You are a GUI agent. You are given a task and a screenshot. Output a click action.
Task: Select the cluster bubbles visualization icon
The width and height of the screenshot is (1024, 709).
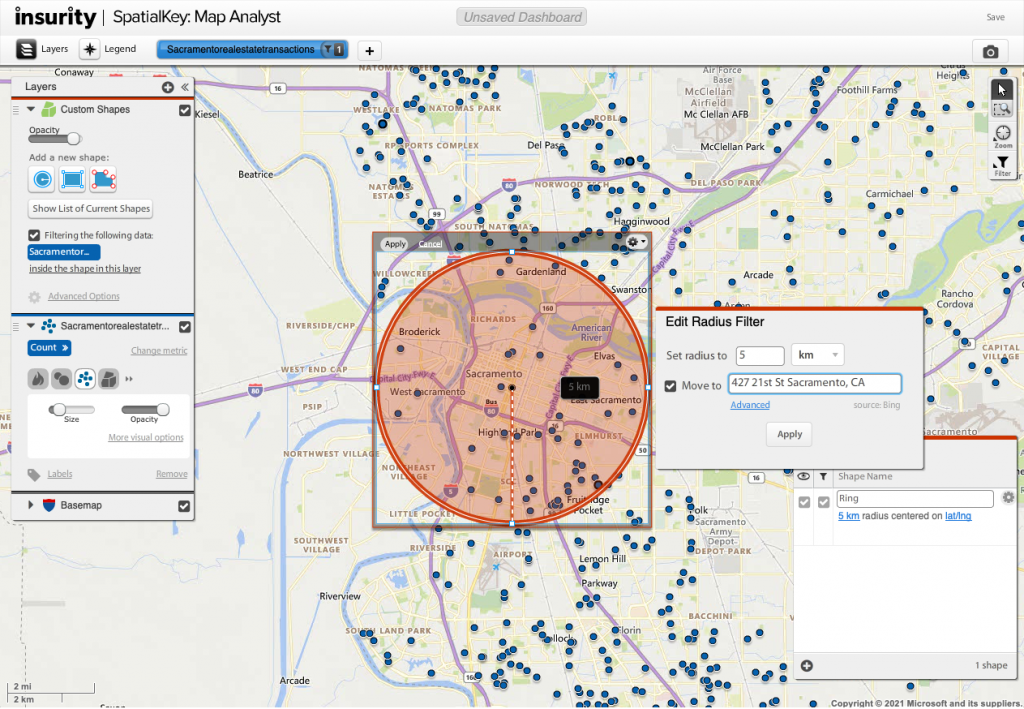[61, 379]
